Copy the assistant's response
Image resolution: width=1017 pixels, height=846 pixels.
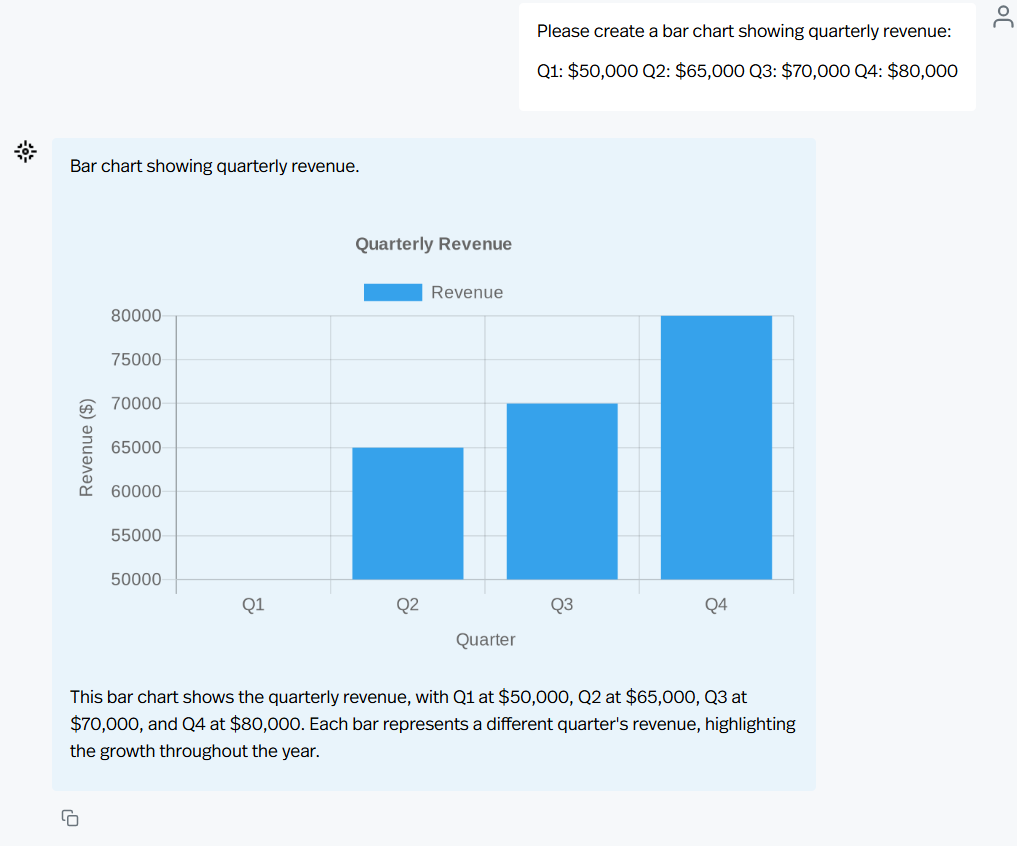point(70,818)
